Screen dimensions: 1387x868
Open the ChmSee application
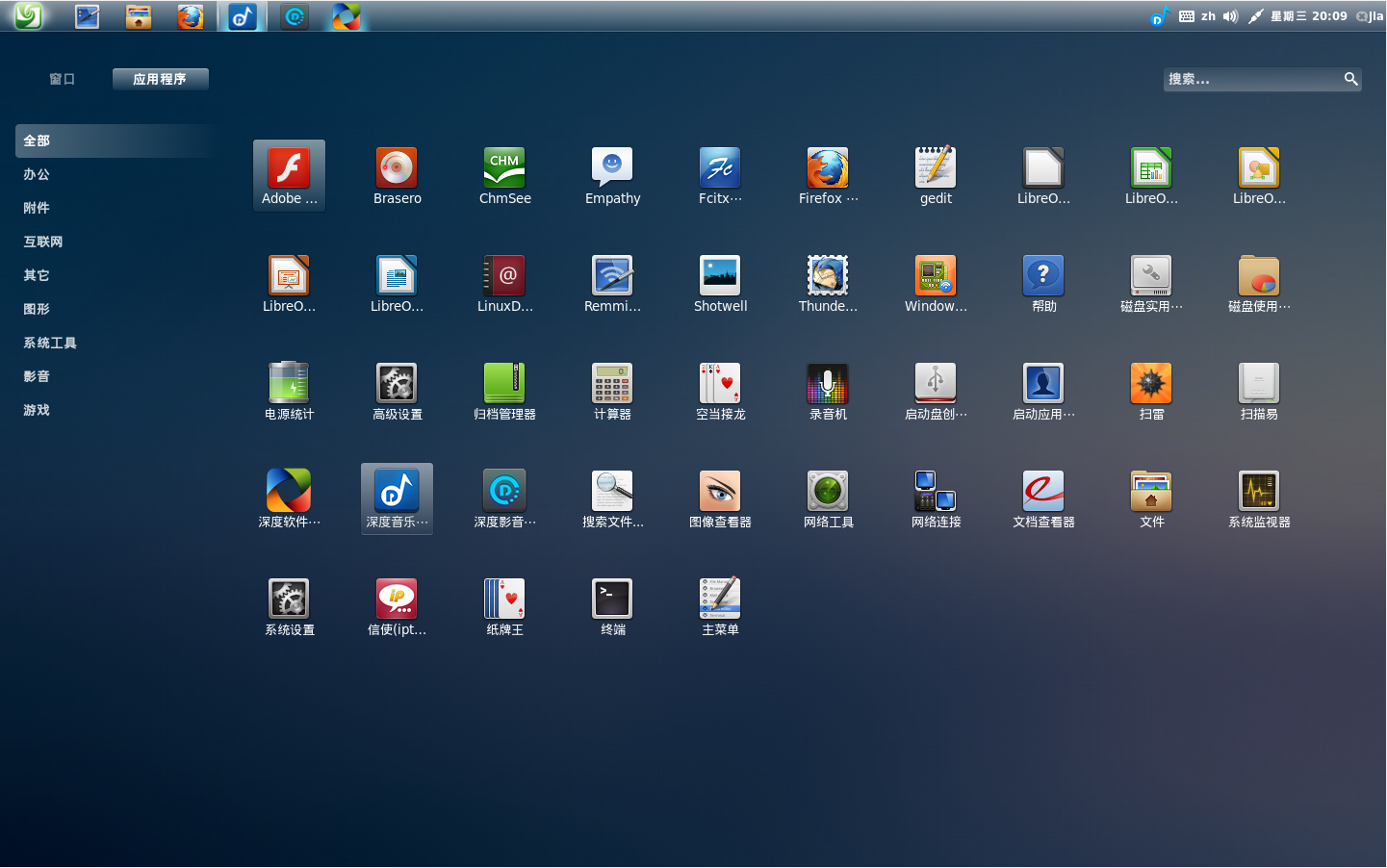504,175
